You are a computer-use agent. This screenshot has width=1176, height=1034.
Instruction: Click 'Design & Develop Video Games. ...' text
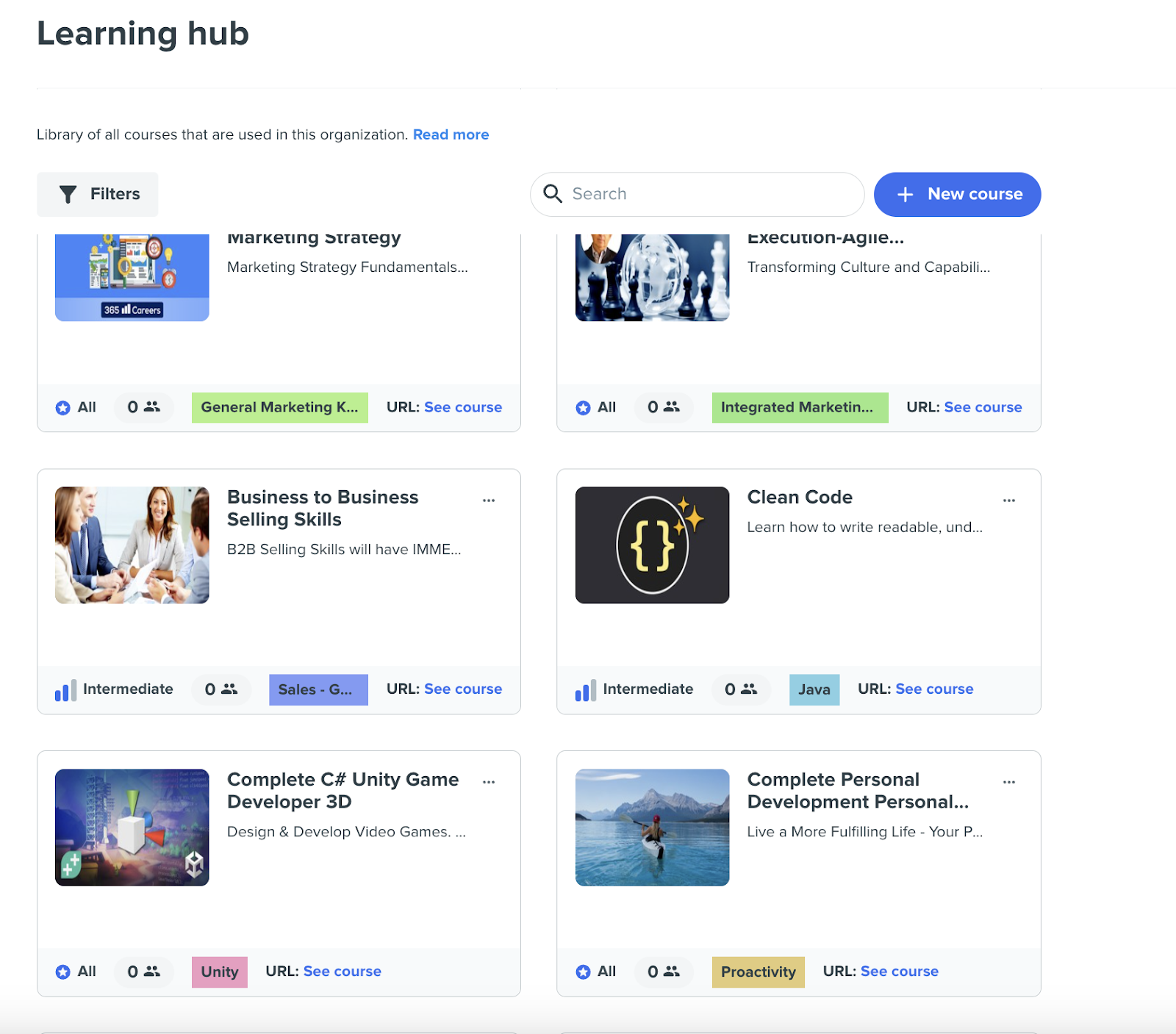346,831
